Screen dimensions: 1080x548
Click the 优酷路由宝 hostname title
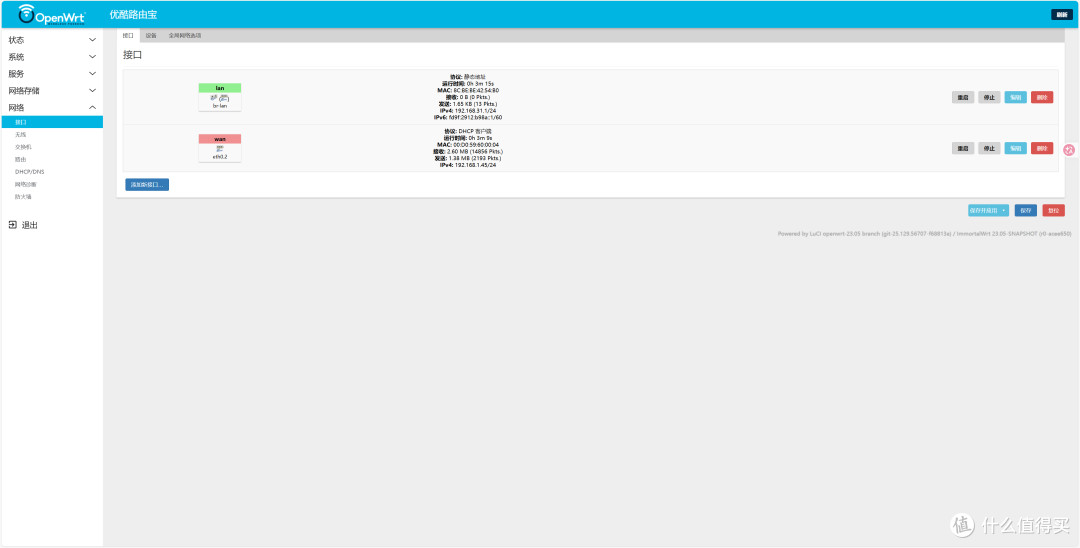click(x=133, y=14)
